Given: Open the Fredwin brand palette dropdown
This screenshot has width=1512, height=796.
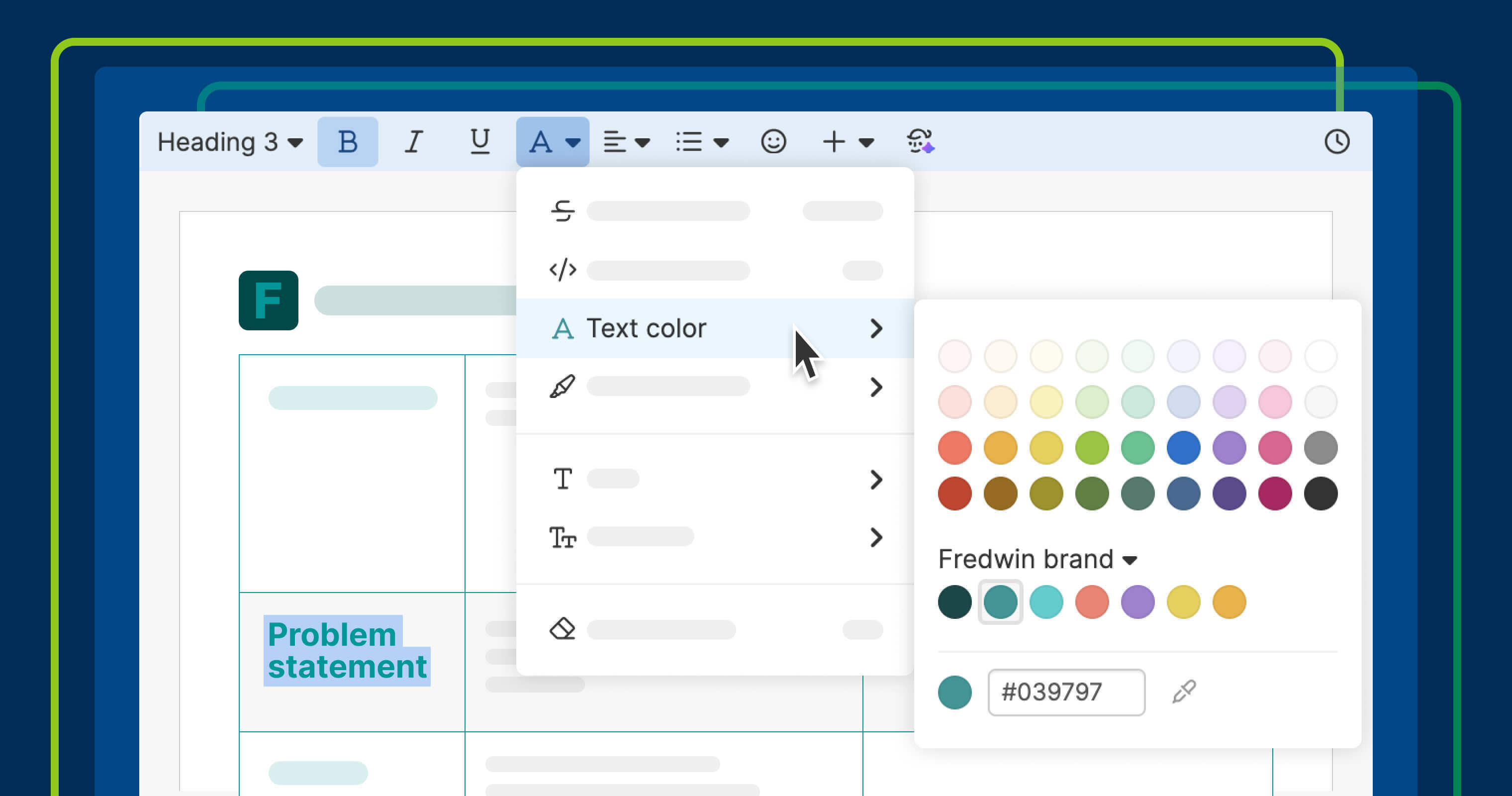Looking at the screenshot, I should [1038, 559].
